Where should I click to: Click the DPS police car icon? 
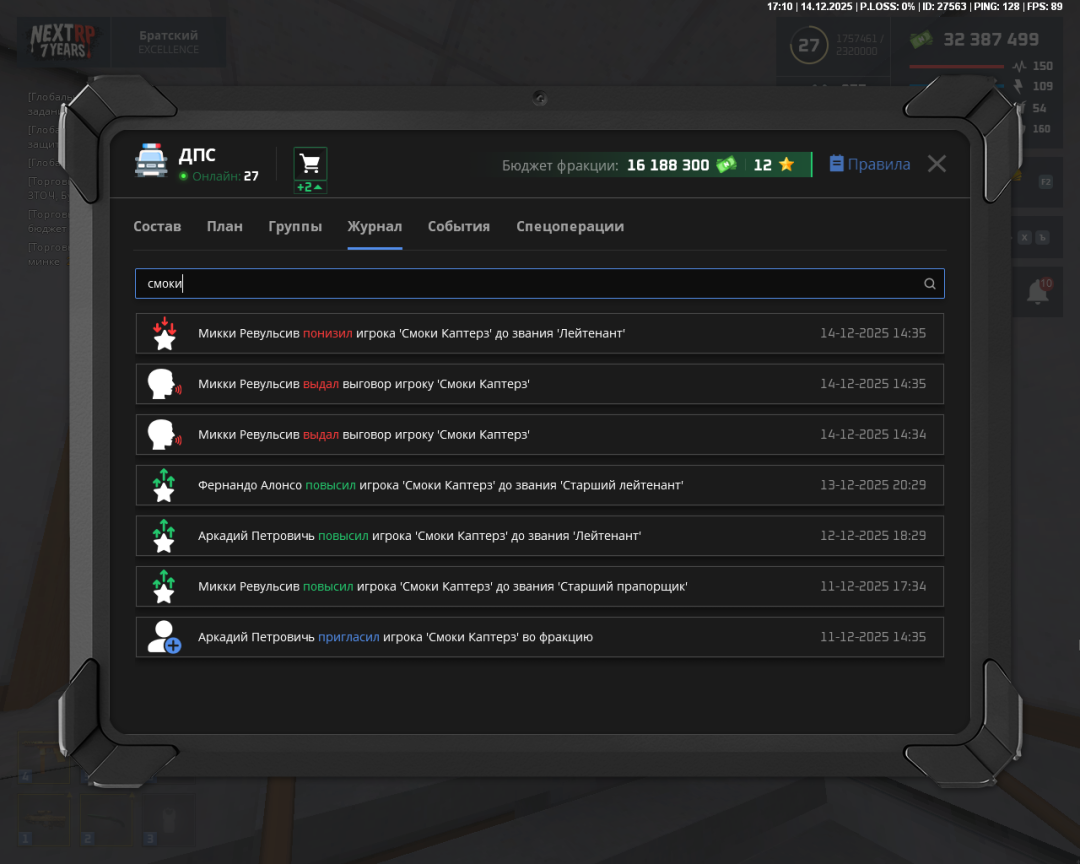click(x=151, y=162)
